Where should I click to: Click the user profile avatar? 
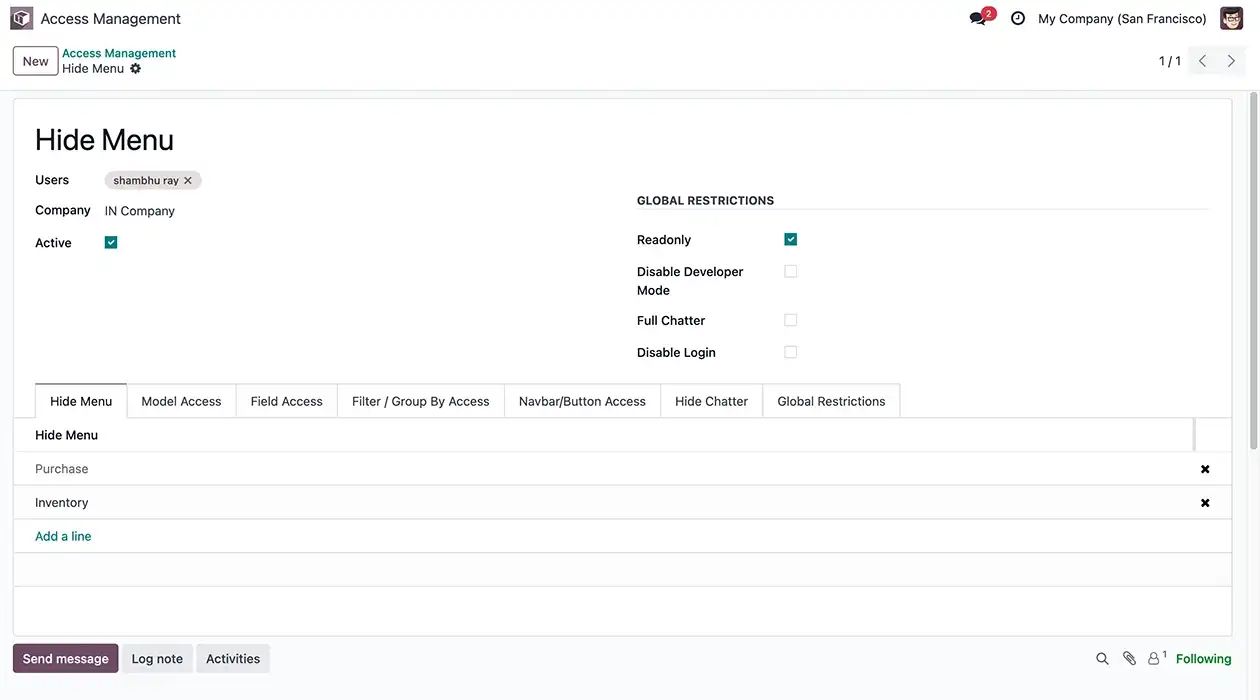tap(1231, 18)
